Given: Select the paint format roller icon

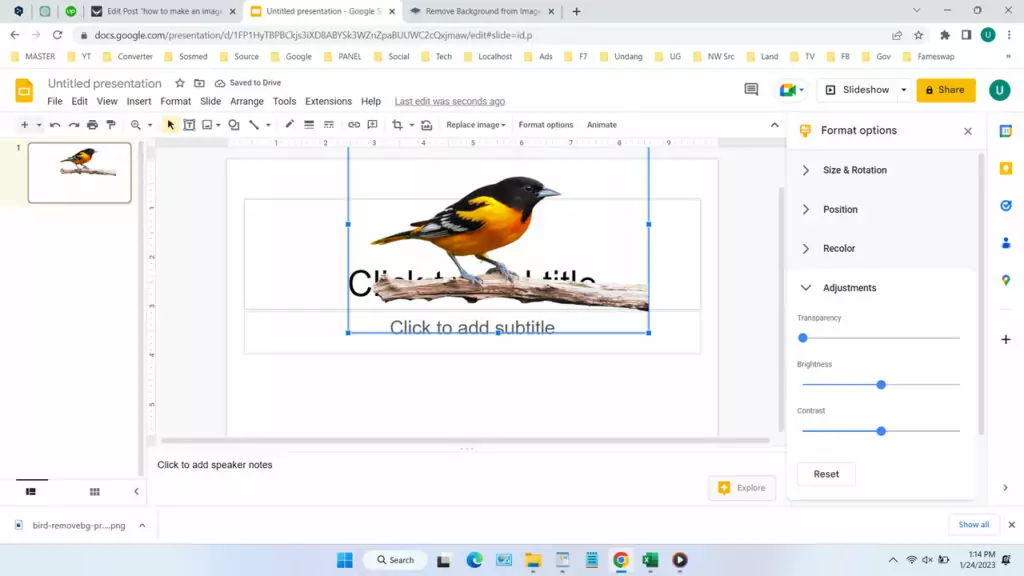Looking at the screenshot, I should pos(111,125).
